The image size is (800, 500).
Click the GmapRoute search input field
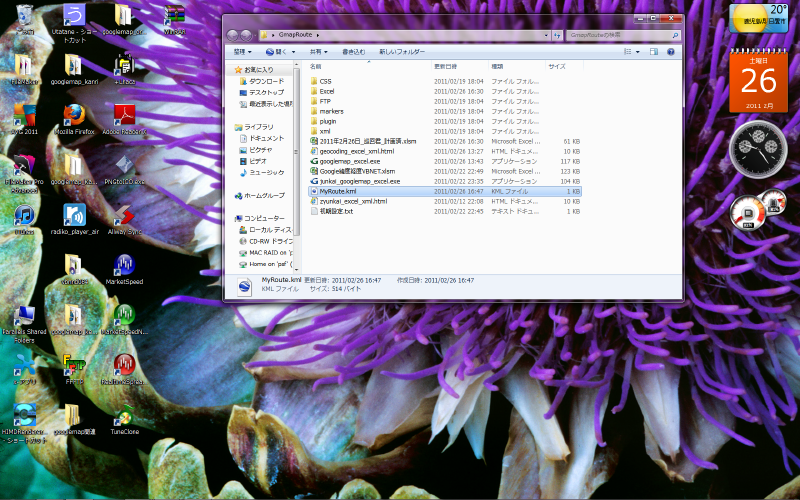pyautogui.click(x=615, y=34)
